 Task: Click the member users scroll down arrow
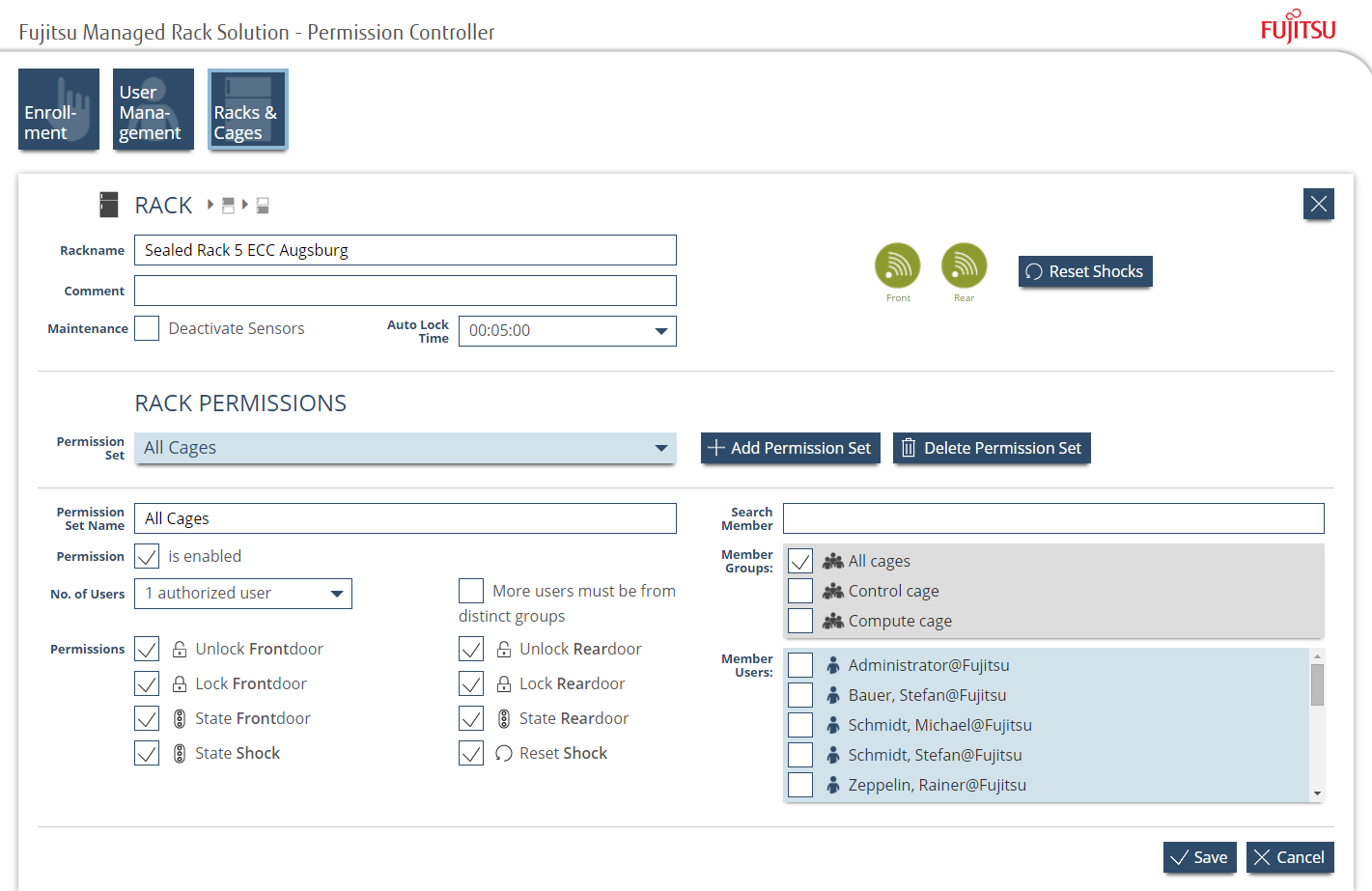[1317, 794]
